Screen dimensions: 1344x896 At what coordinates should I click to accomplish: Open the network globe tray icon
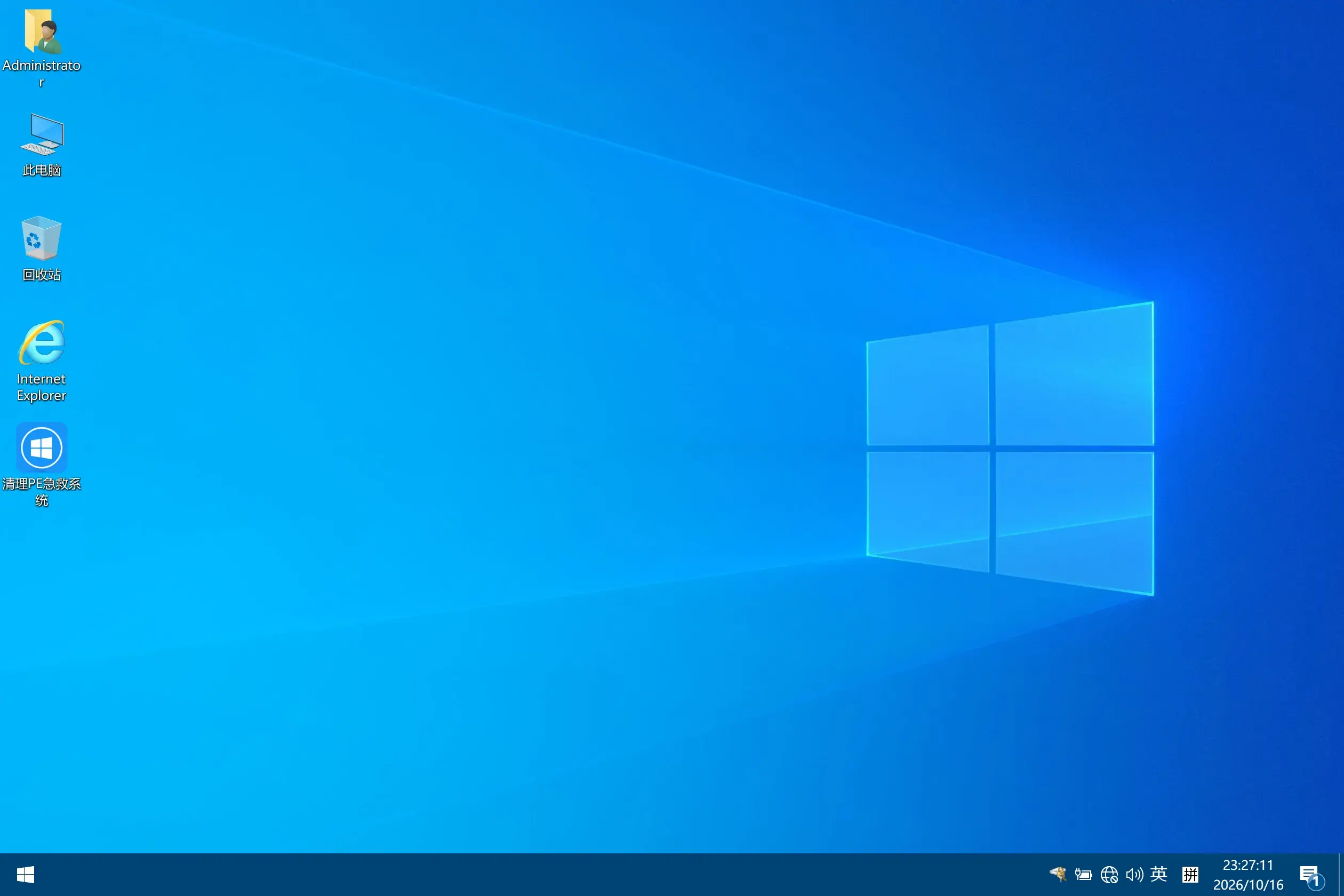tap(1109, 874)
